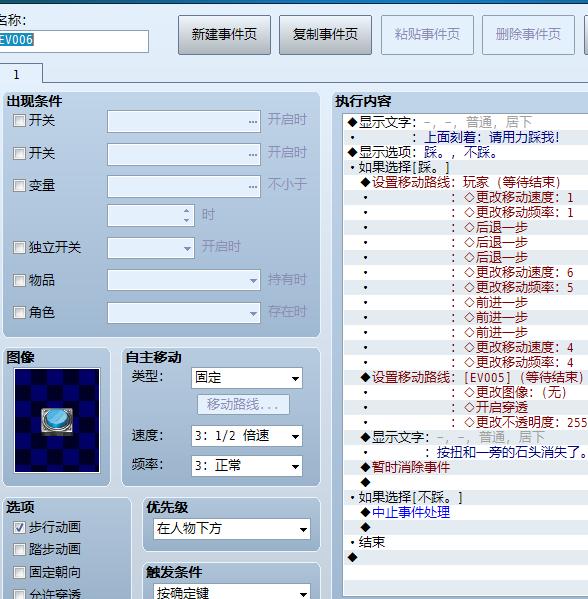
Task: Enable the 物品 condition checkbox
Action: click(x=19, y=280)
